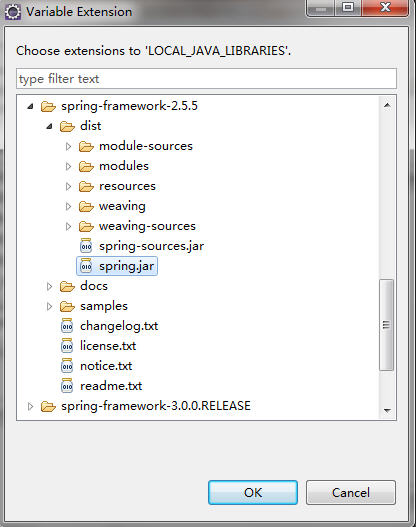Click the spring.jar file icon
Viewport: 416px width, 527px height.
click(86, 266)
